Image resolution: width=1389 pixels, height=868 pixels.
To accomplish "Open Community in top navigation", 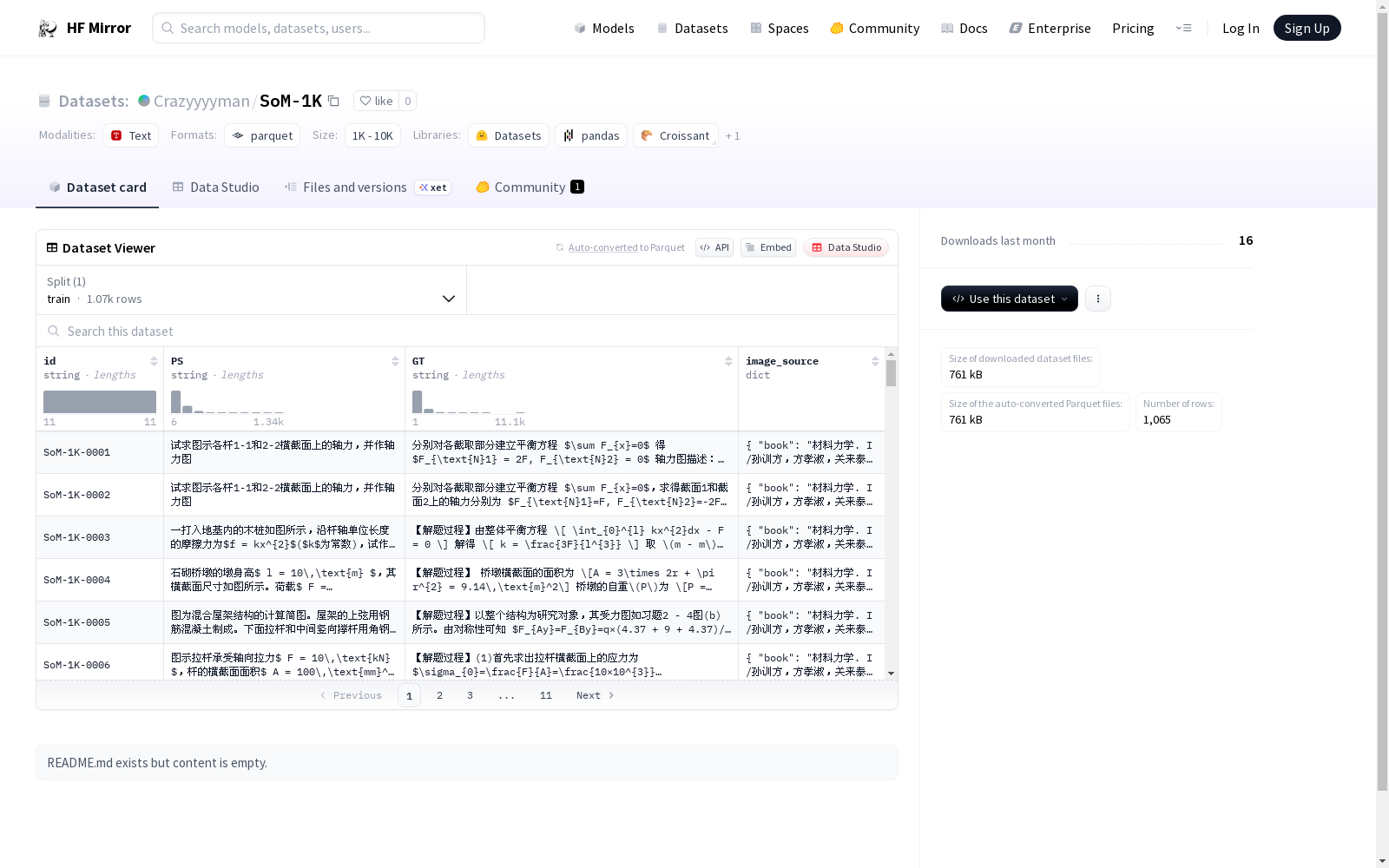I will tap(875, 28).
